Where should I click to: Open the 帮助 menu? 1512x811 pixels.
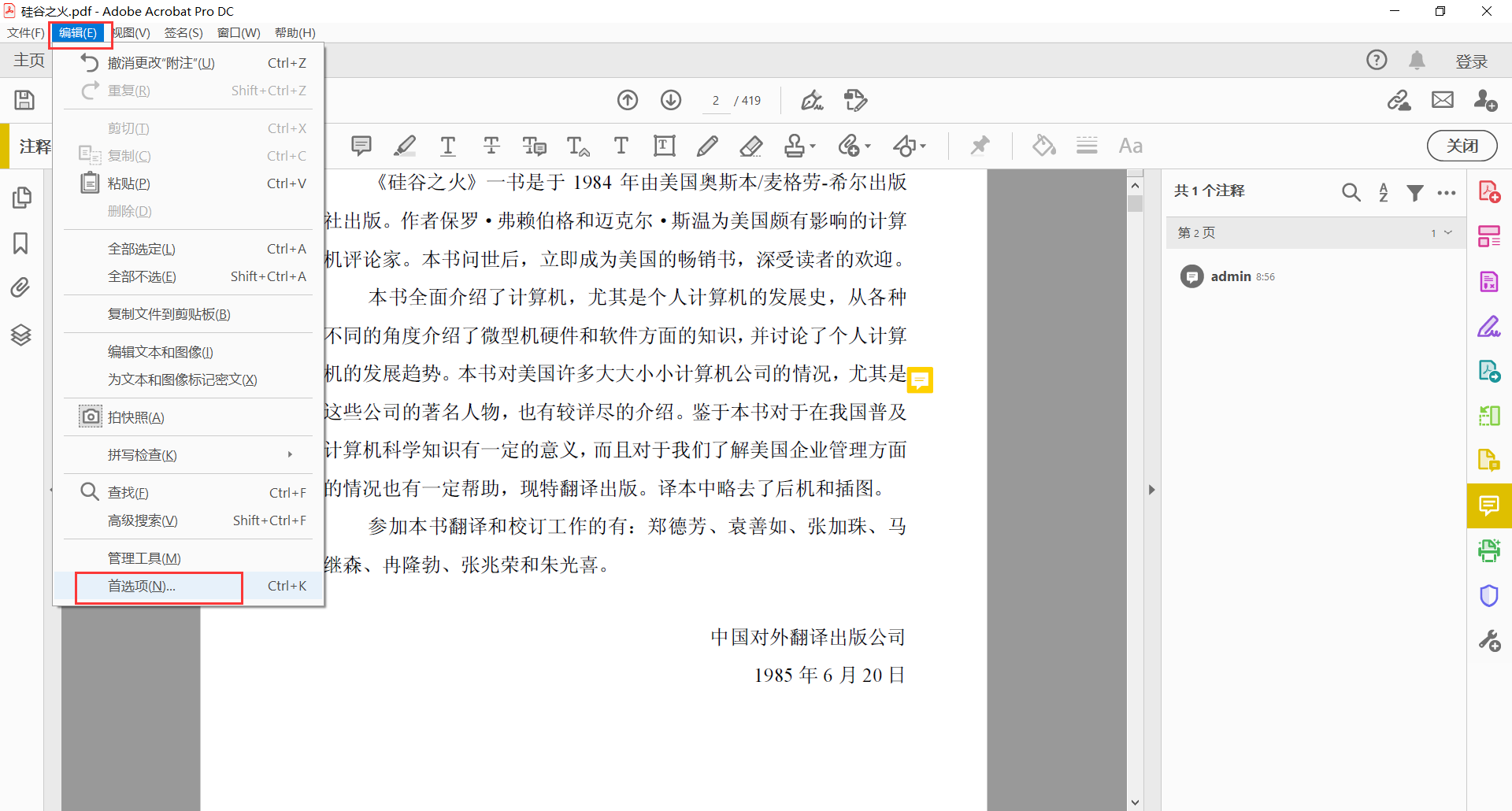click(295, 32)
